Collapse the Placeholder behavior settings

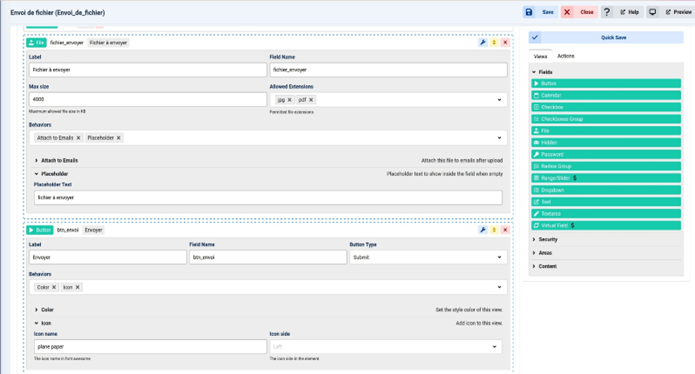point(51,174)
